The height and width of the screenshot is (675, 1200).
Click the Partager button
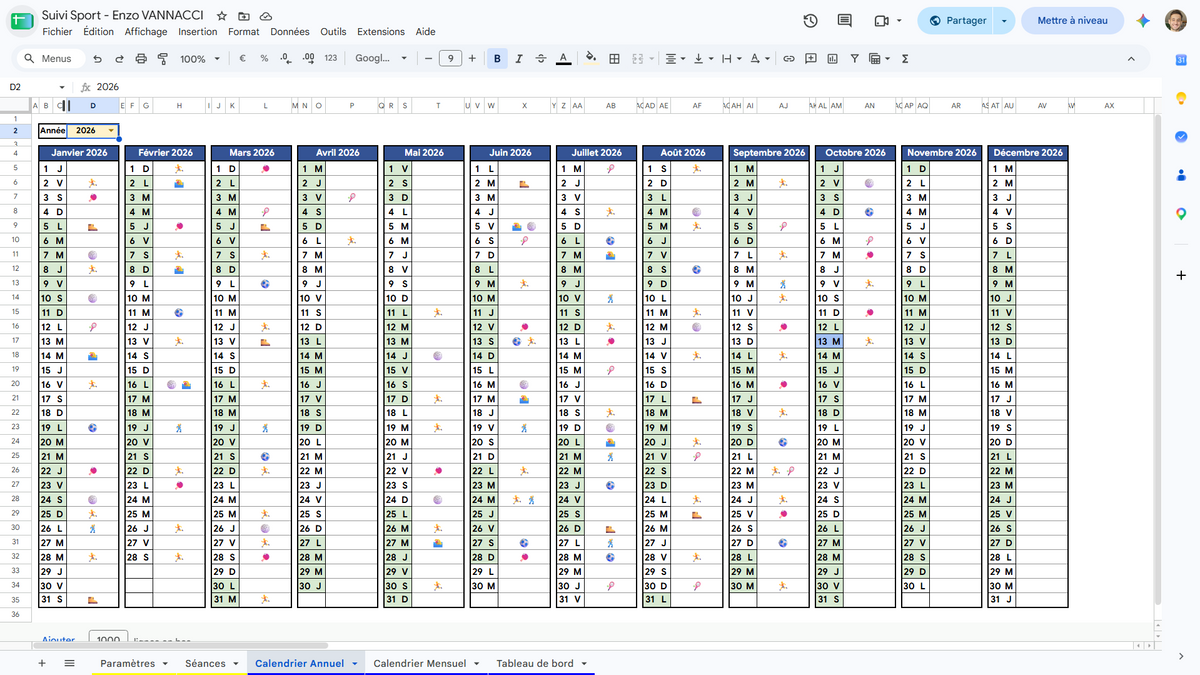tap(957, 20)
